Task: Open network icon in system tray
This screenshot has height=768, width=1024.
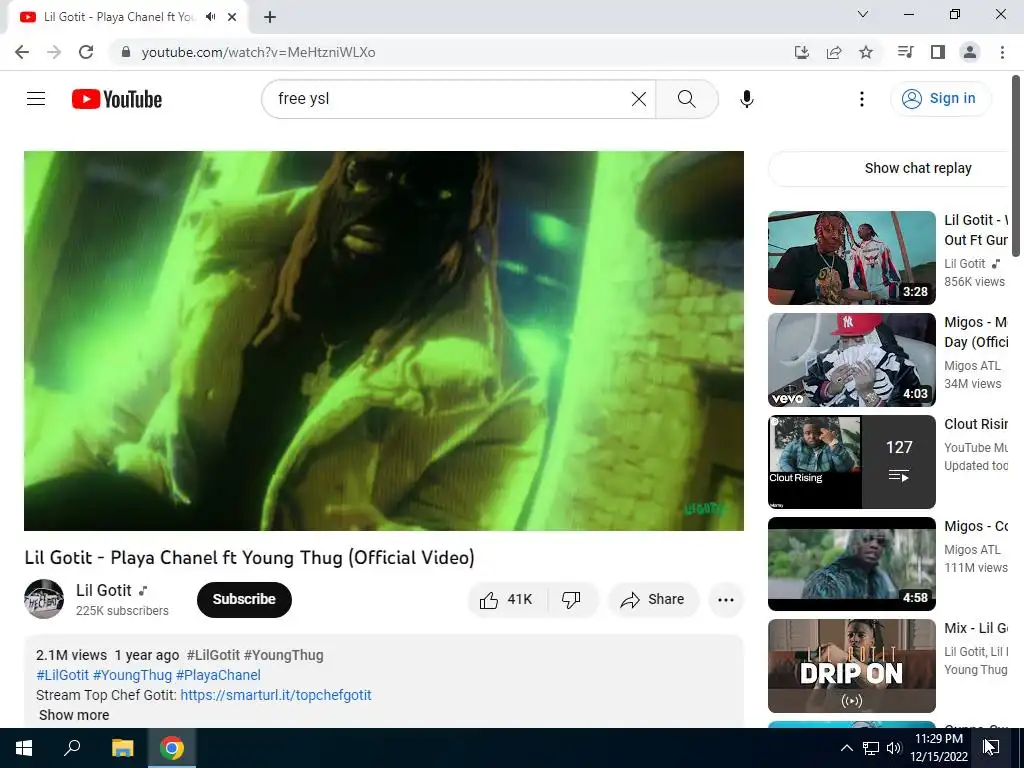Action: point(871,748)
